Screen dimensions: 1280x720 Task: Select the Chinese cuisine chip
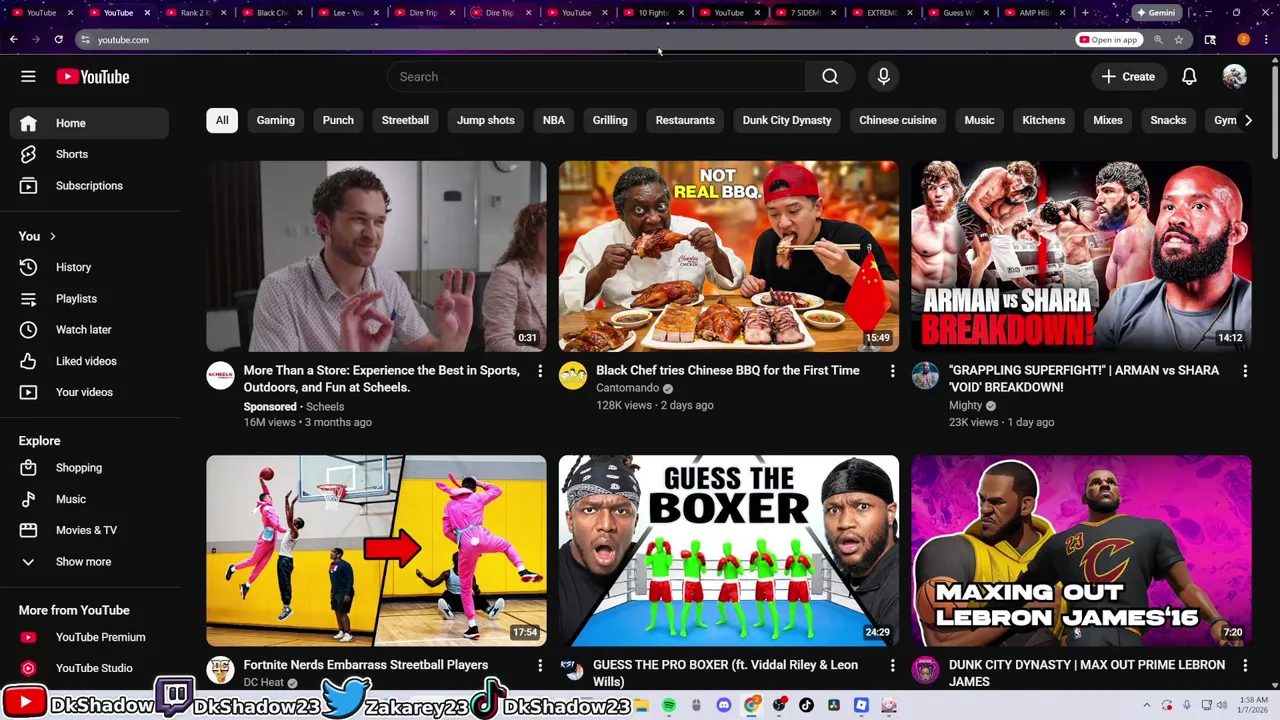click(x=898, y=120)
